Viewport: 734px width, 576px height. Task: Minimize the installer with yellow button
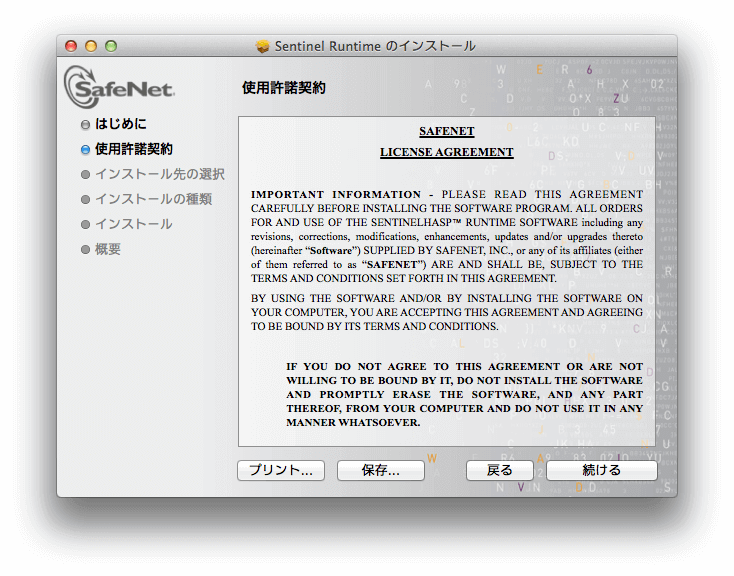point(91,46)
